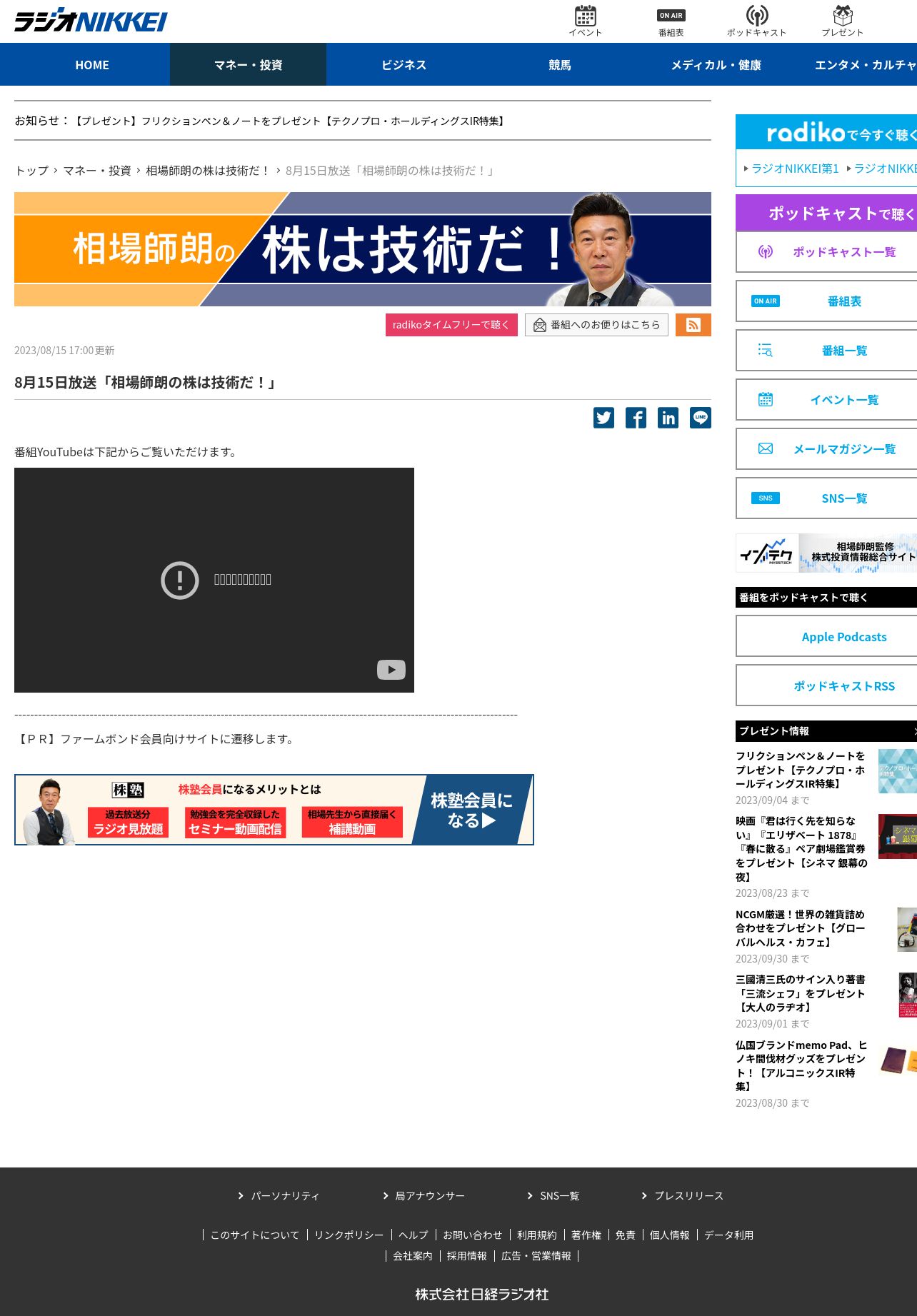Select the HOME navigation tab
The image size is (917, 1316).
[x=92, y=65]
